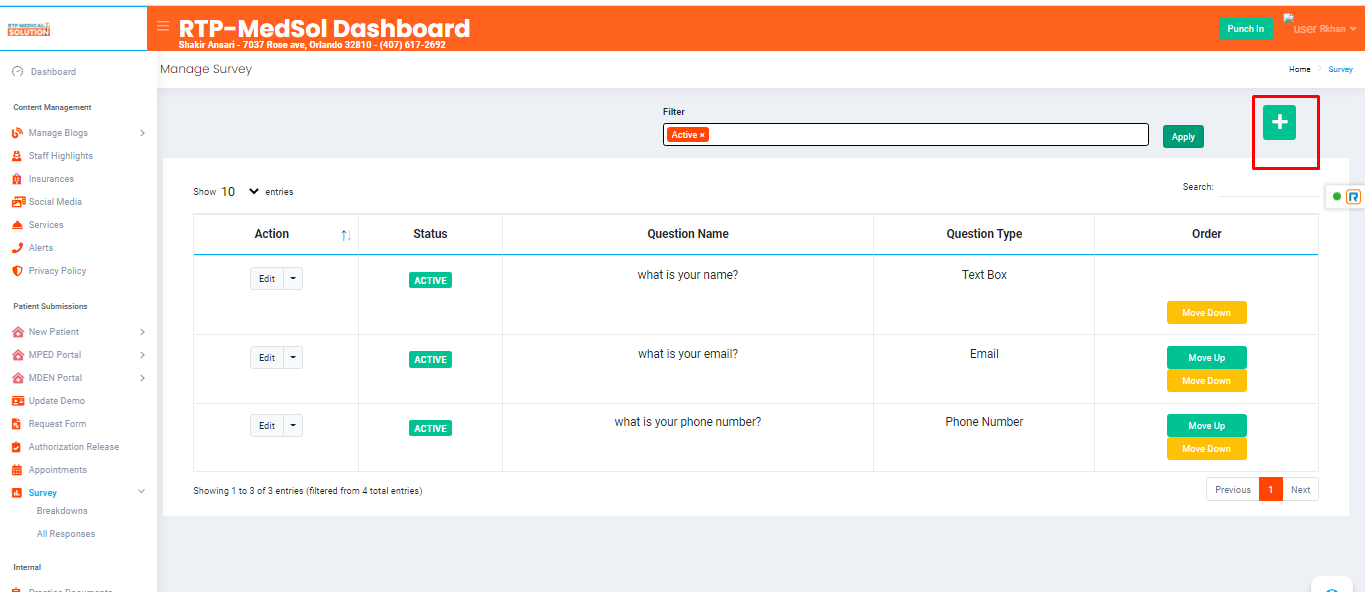Open Edit dropdown caret for email question
1365x592 pixels.
coord(293,358)
